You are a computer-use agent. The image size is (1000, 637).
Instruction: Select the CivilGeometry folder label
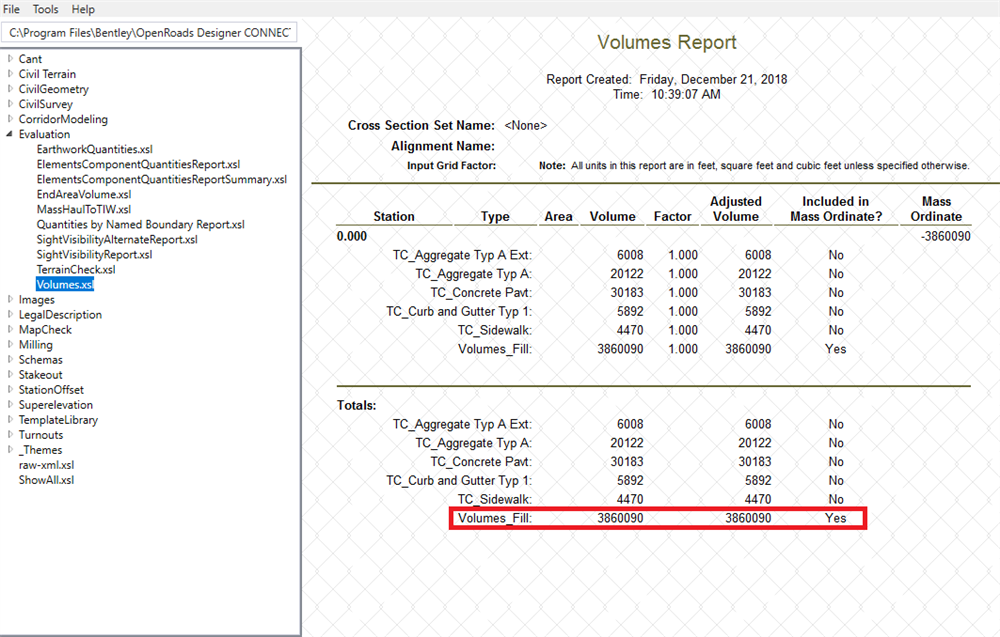[x=54, y=89]
